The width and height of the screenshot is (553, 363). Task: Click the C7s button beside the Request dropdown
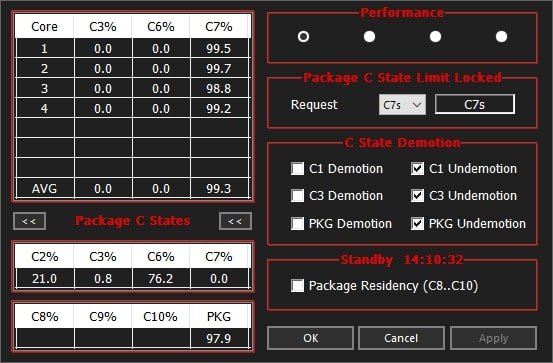pyautogui.click(x=475, y=104)
